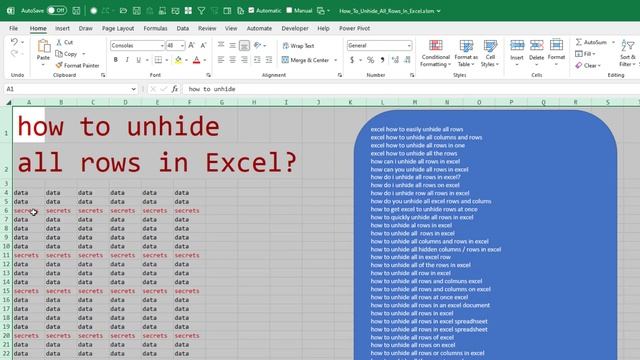Switch to the Insert tab
This screenshot has height=360, width=640.
coord(62,28)
